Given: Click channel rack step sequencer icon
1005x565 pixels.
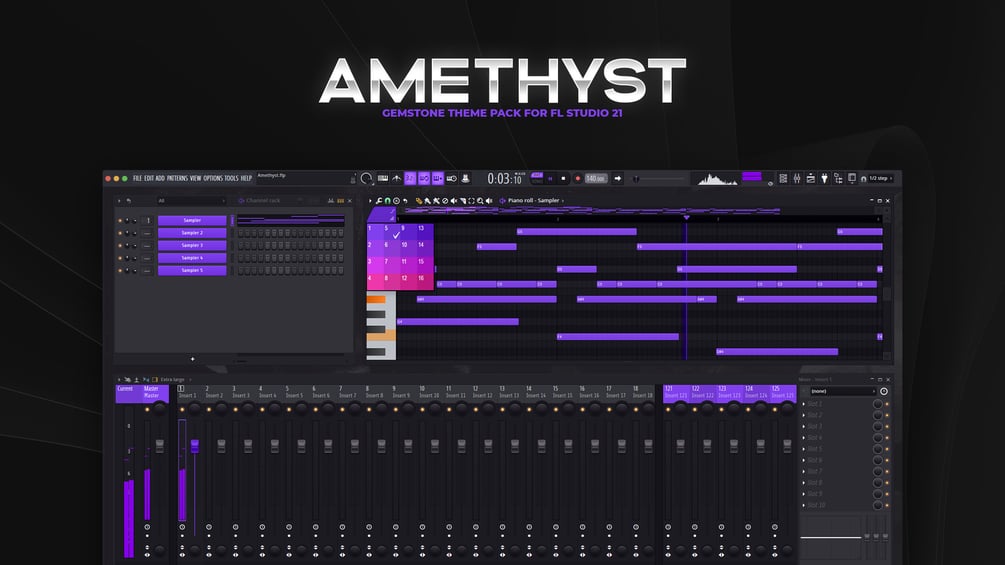Looking at the screenshot, I should [x=340, y=201].
